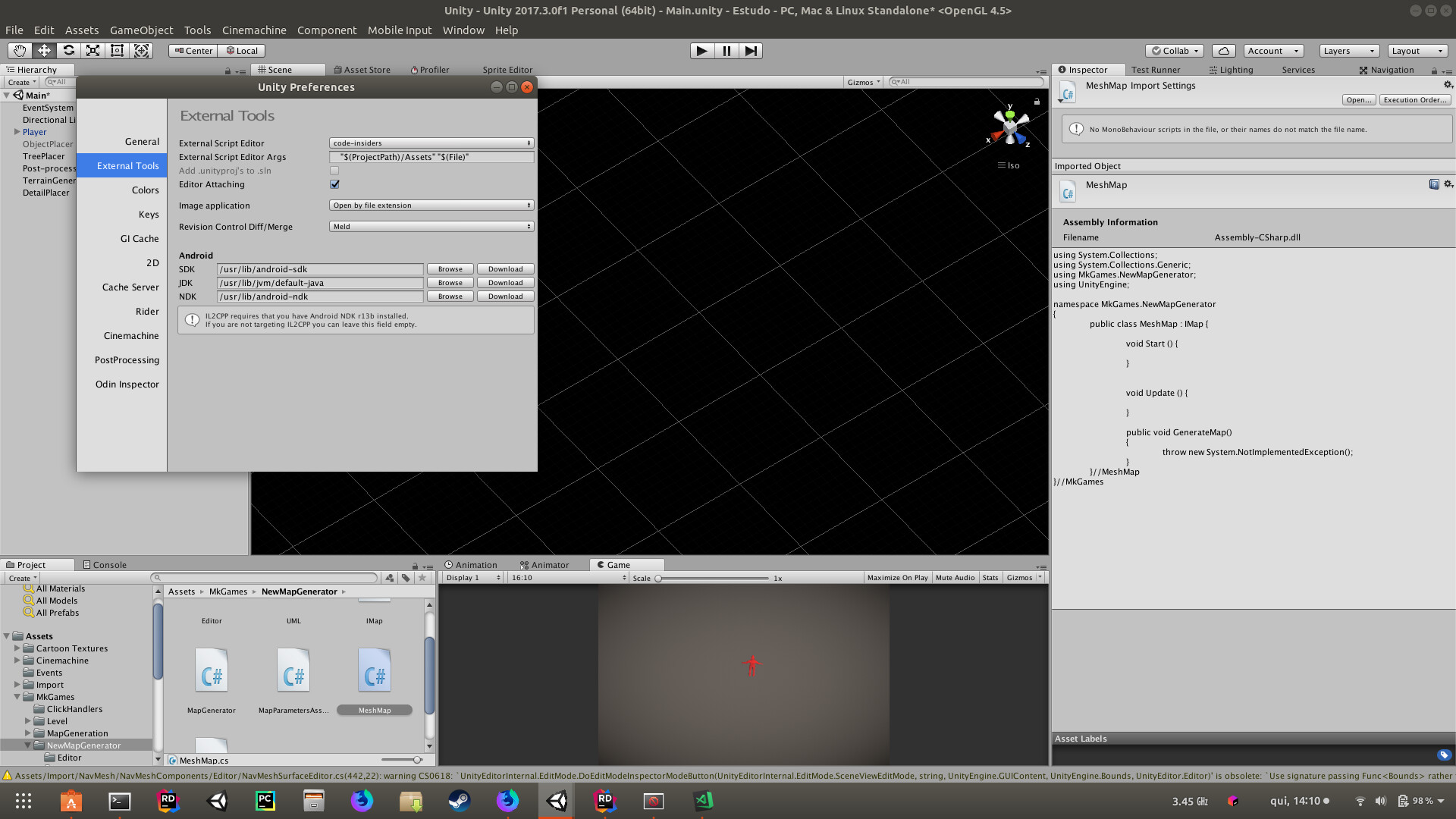1456x819 pixels.
Task: Open the External Script Editor dropdown
Action: 431,143
